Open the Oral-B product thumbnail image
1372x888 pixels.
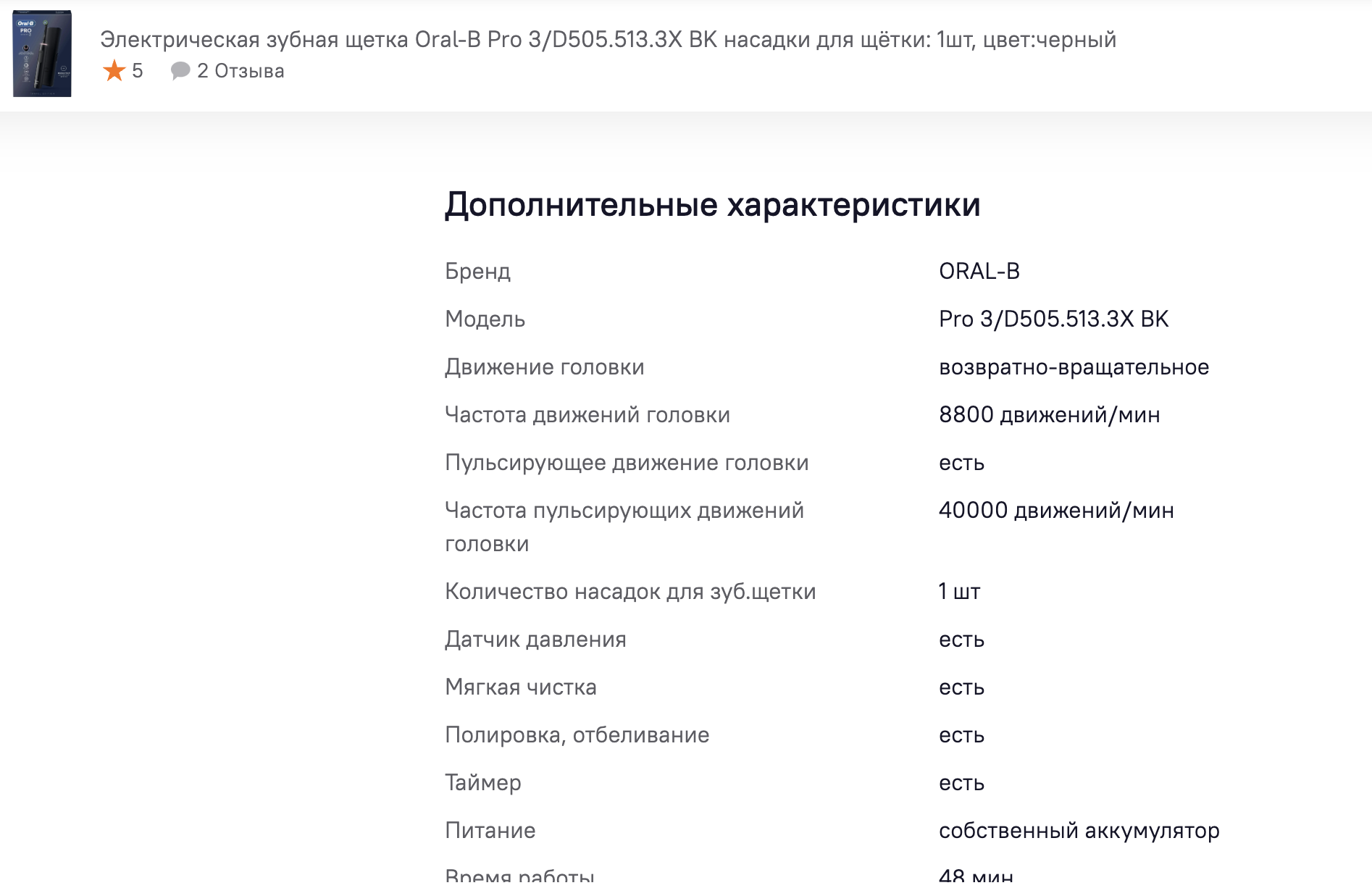coord(42,54)
